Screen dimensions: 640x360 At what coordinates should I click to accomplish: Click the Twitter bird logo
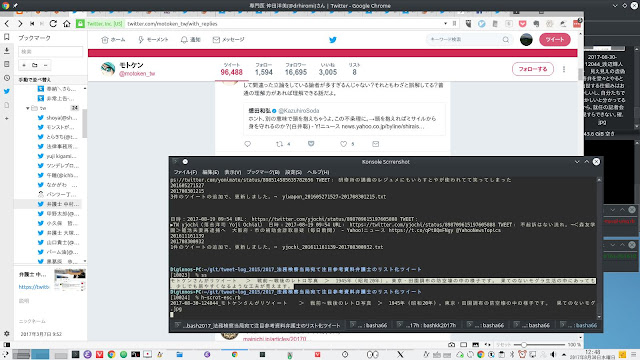[333, 40]
